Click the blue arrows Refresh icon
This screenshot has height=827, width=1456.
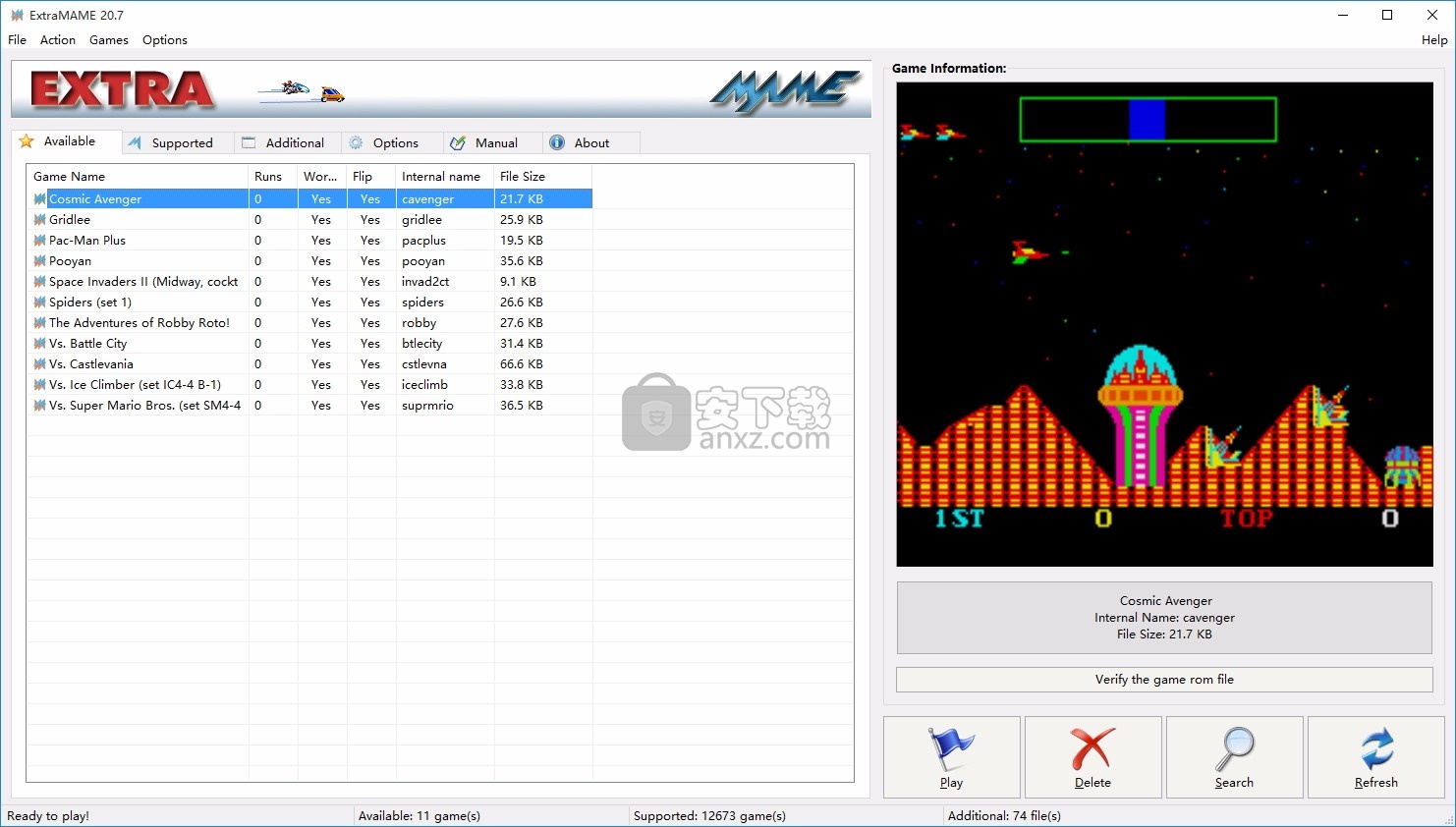[x=1375, y=748]
